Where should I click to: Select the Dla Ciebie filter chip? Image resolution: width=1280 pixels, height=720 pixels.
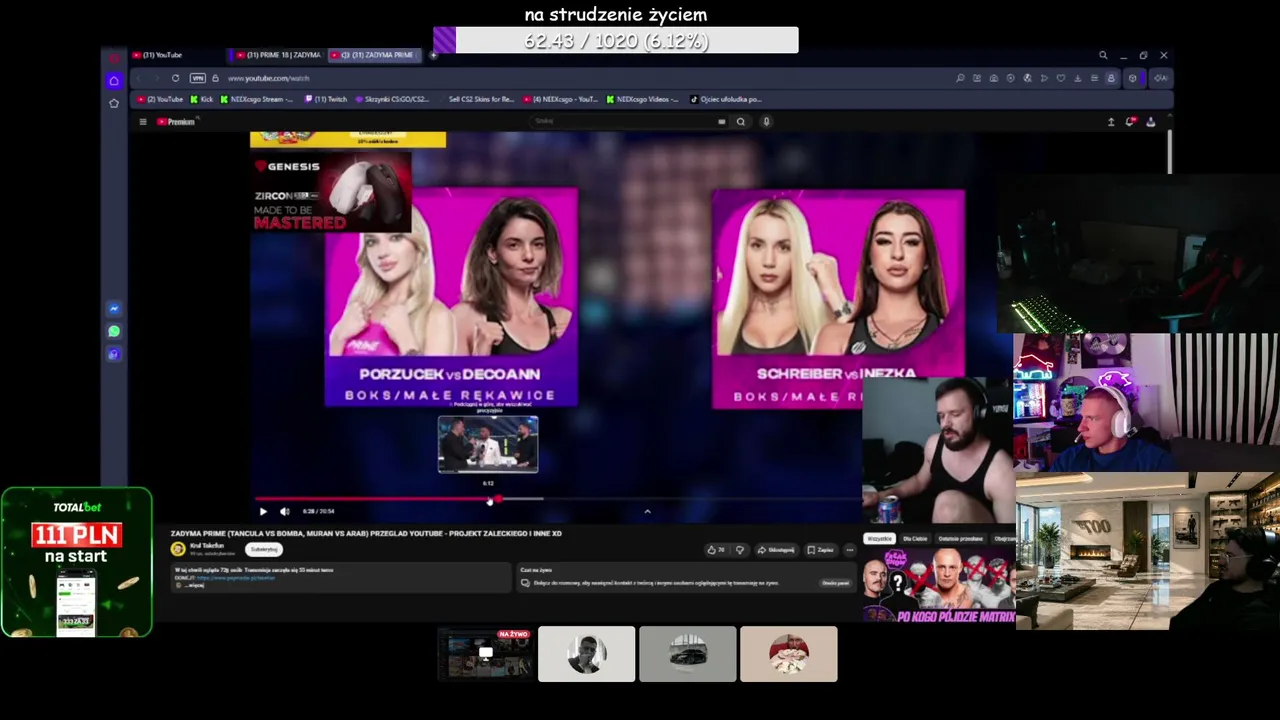(x=915, y=539)
